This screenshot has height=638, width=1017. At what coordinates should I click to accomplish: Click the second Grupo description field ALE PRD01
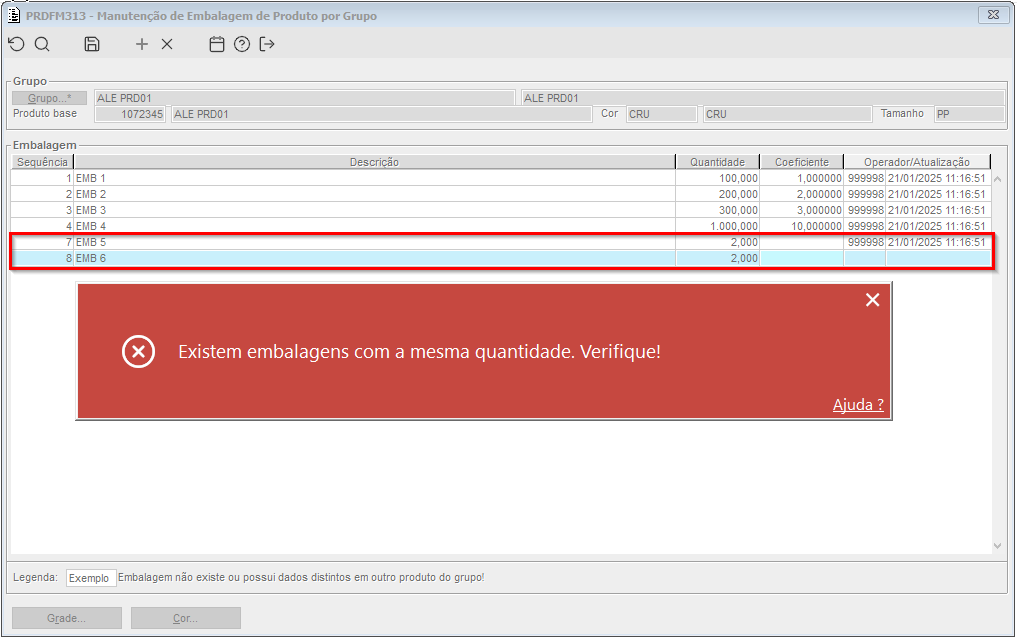coord(763,98)
